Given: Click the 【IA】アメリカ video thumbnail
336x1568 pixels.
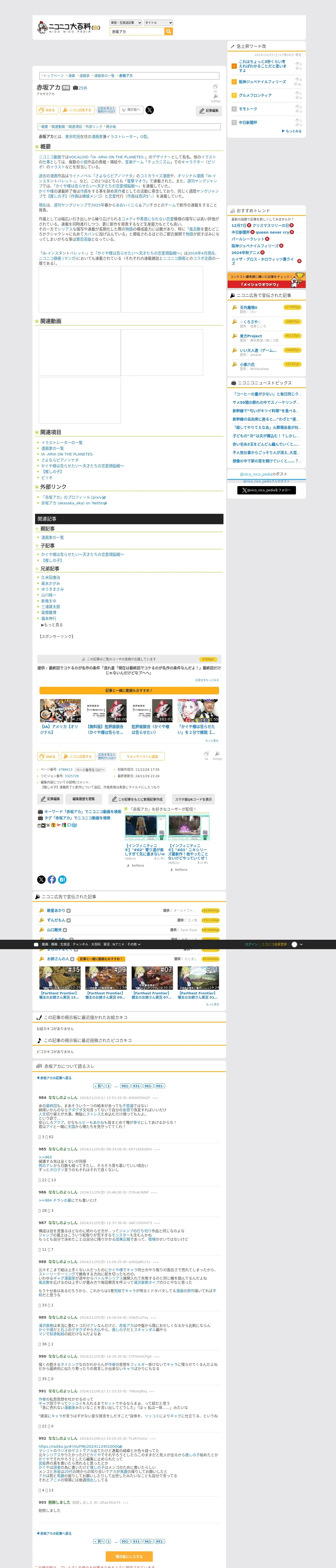Looking at the screenshot, I should pyautogui.click(x=60, y=710).
